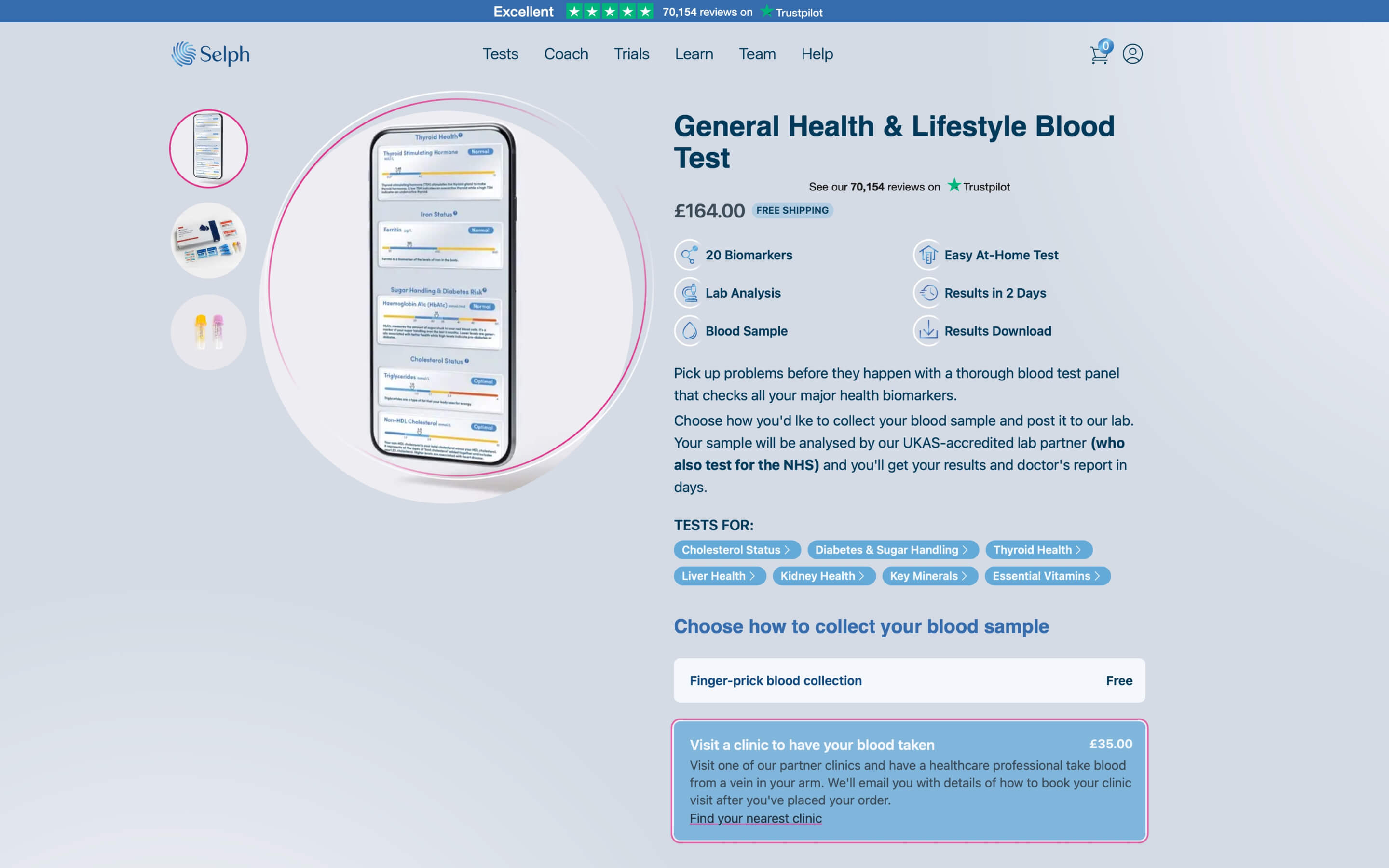1389x868 pixels.
Task: Open the shopping cart icon
Action: click(x=1099, y=54)
